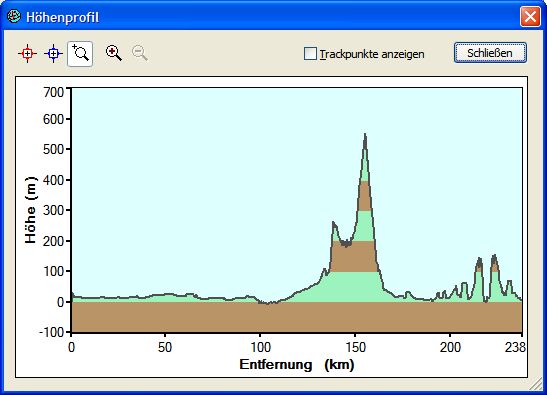Click the 700 label on the height axis
The width and height of the screenshot is (547, 395).
(54, 92)
